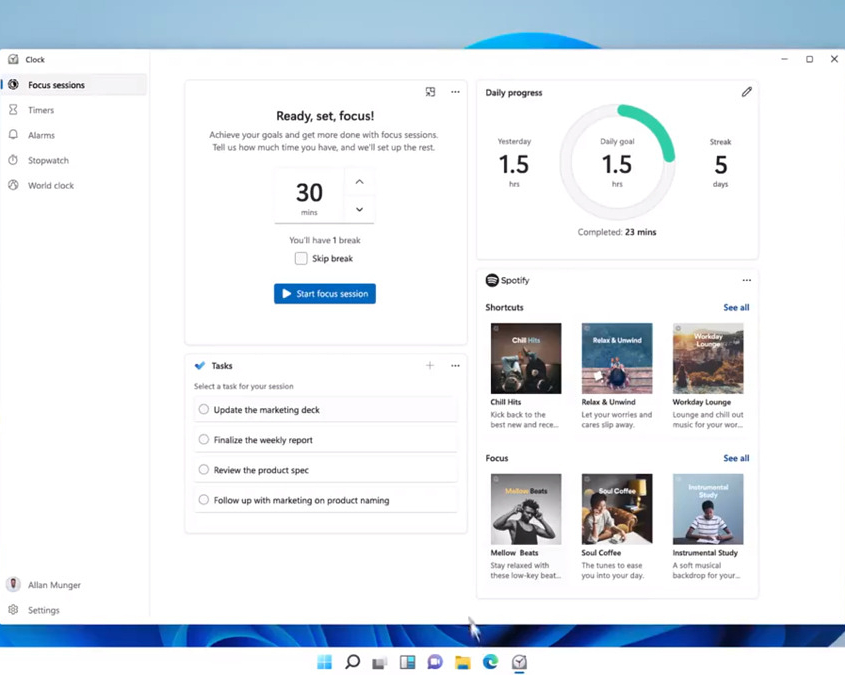This screenshot has height=675, width=845.
Task: Open the Tasks panel more options menu
Action: pos(455,366)
